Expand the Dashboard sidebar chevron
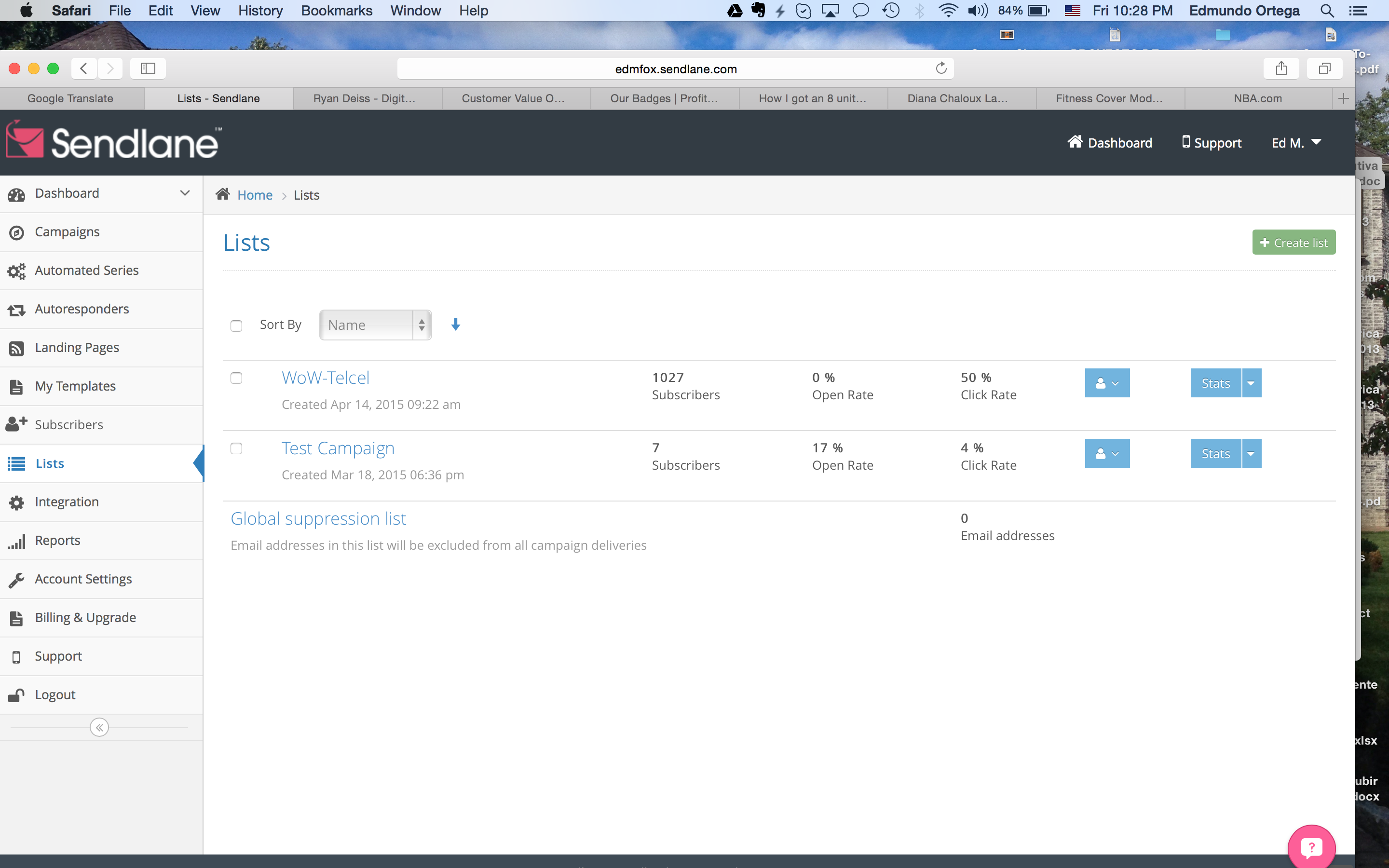 point(185,193)
